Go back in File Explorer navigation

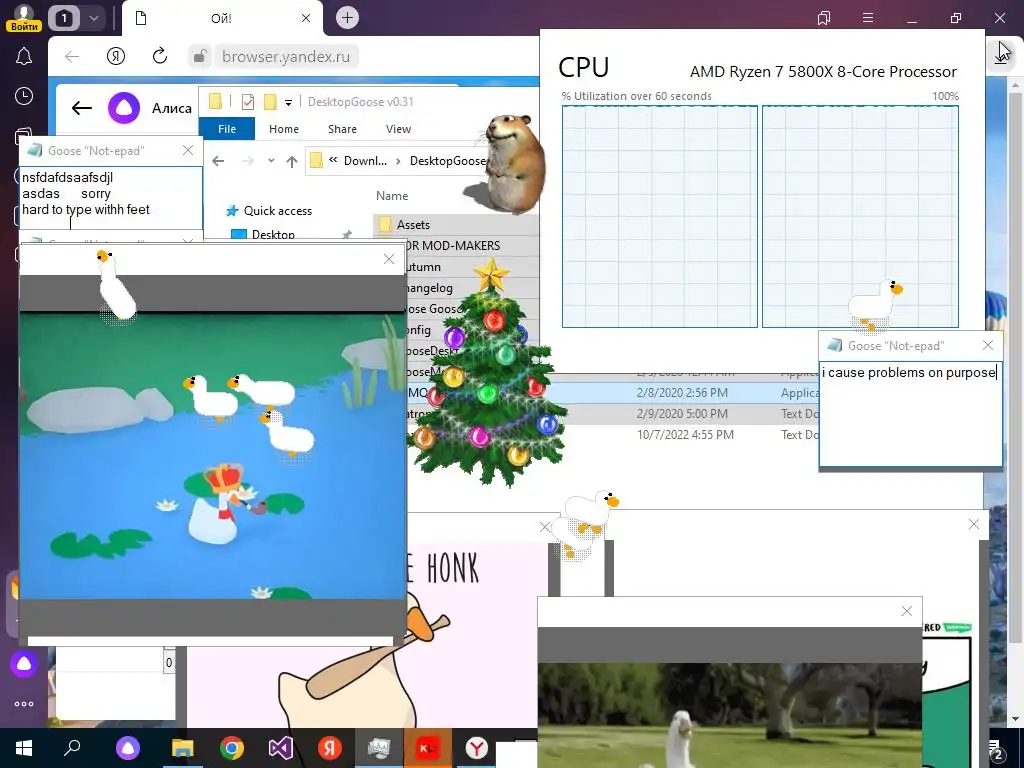point(218,161)
